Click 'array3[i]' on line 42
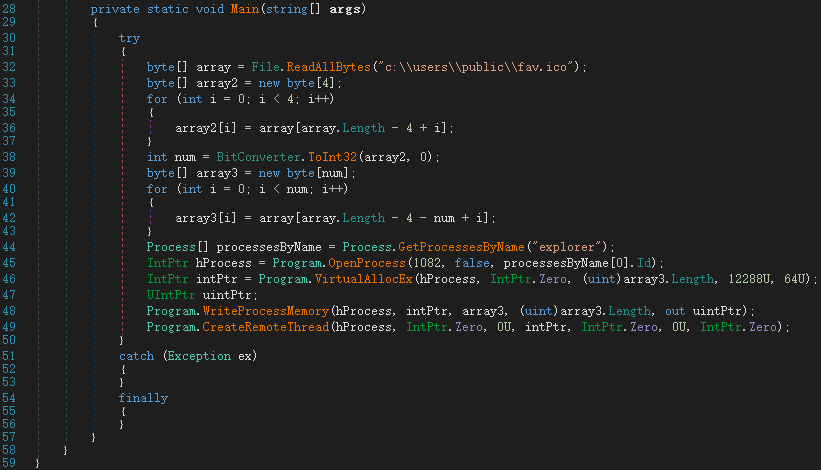Viewport: 821px width, 470px height. [206, 218]
